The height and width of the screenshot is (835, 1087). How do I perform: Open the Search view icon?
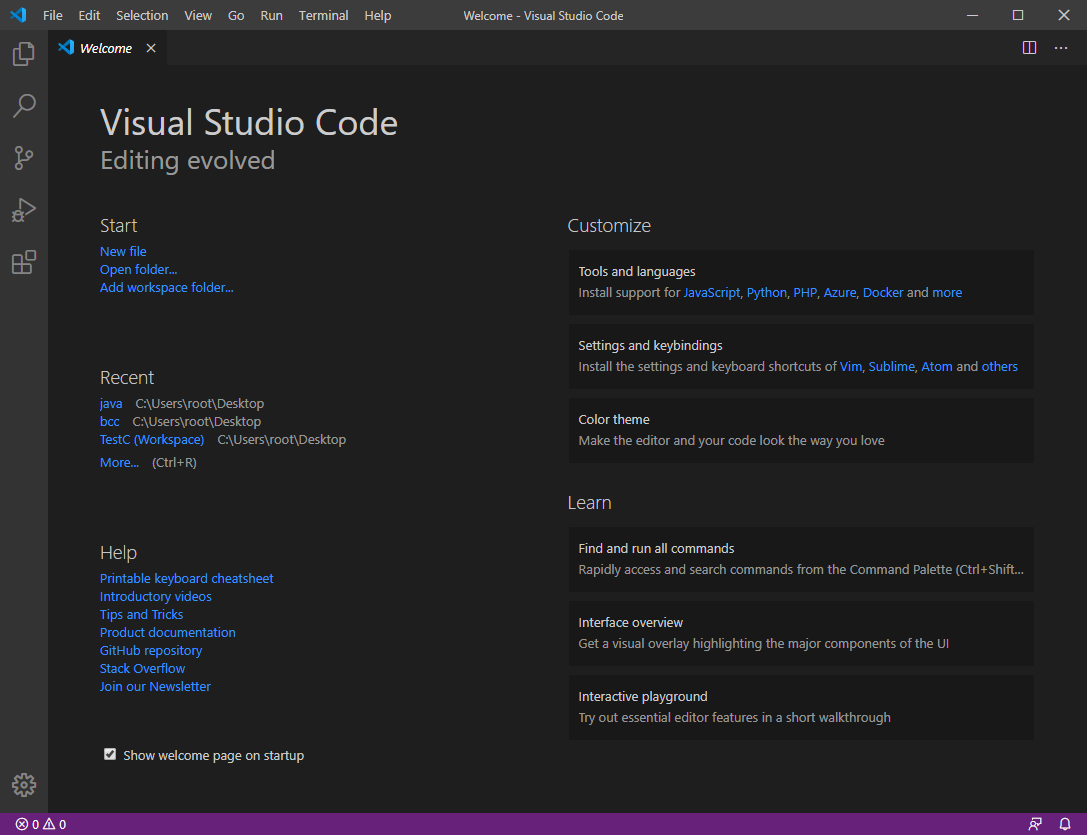click(24, 106)
